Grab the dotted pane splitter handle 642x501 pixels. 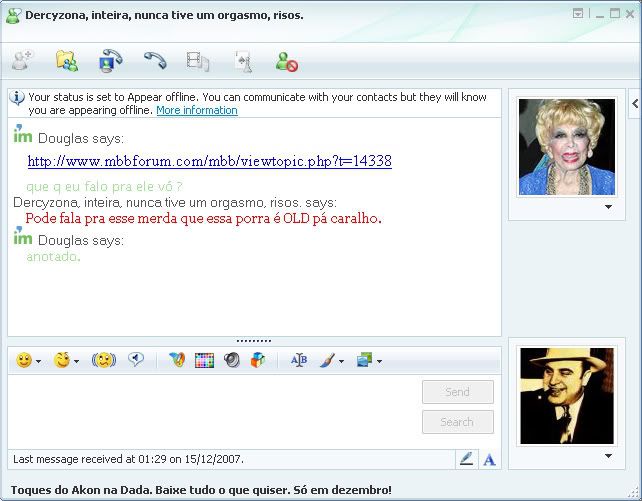click(x=254, y=341)
